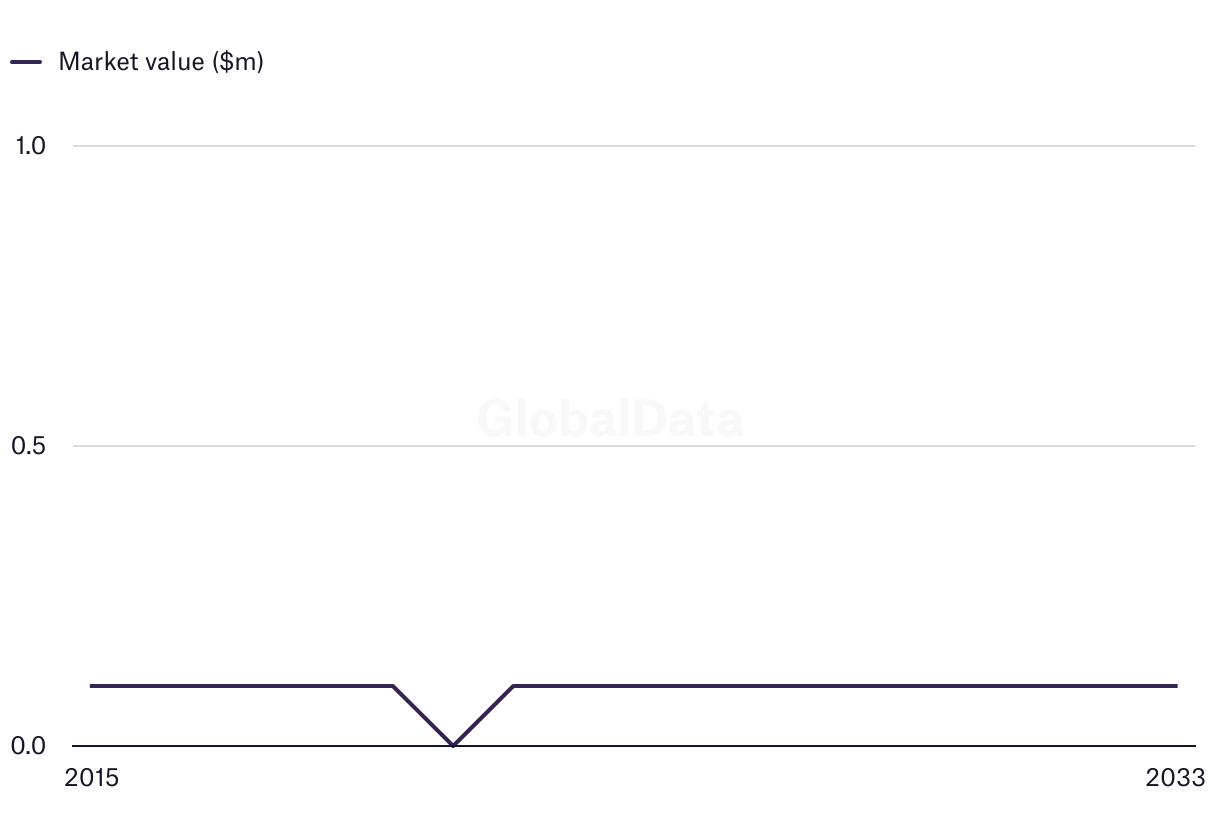1220x836 pixels.
Task: Click the dark x-axis baseline
Action: coord(634,746)
